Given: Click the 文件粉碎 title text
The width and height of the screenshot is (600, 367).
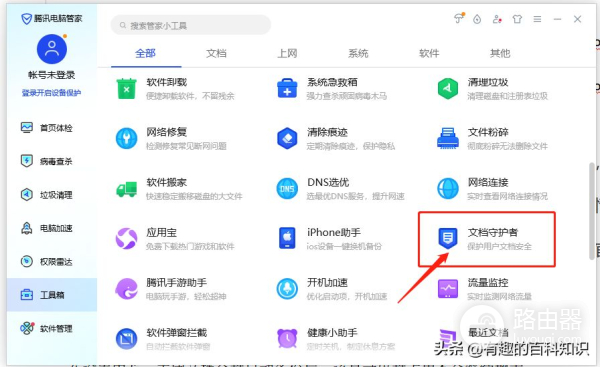Looking at the screenshot, I should tap(488, 132).
